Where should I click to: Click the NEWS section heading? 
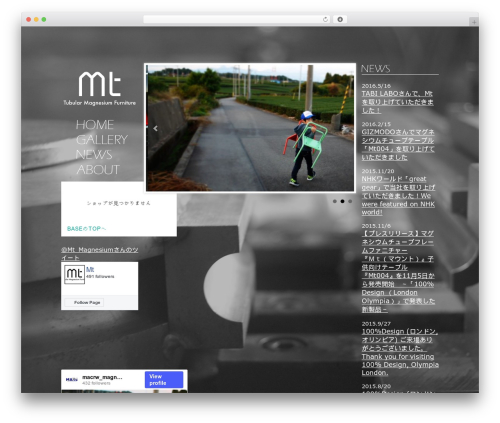click(375, 69)
